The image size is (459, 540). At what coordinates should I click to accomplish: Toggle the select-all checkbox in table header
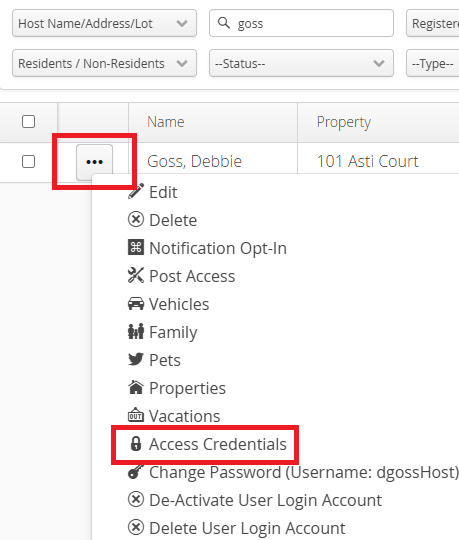point(28,122)
